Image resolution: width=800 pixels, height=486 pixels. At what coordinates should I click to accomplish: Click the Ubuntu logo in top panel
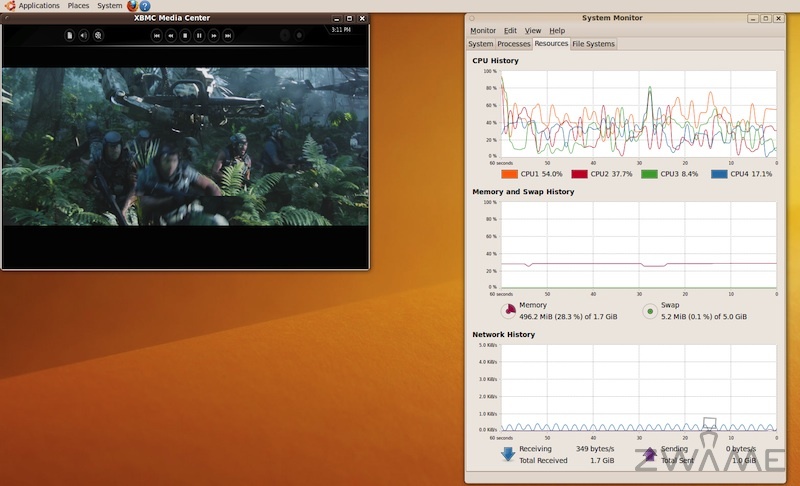click(x=10, y=6)
